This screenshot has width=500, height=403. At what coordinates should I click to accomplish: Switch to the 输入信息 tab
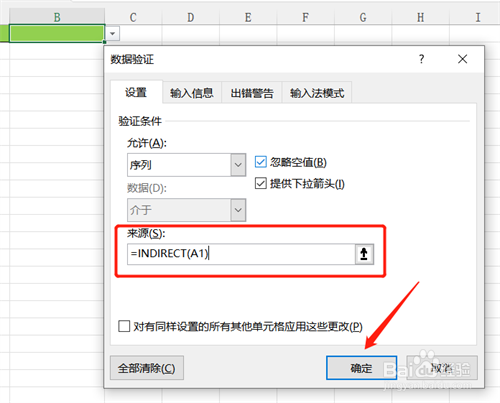pos(192,93)
